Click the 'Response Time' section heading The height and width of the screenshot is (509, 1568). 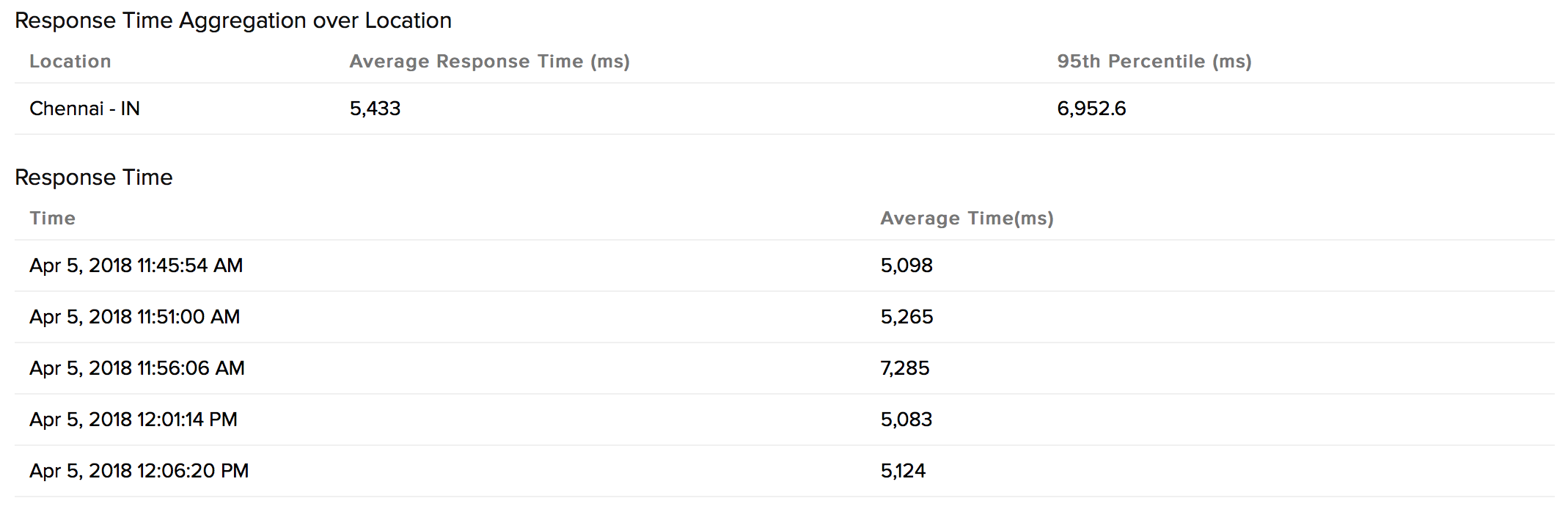pyautogui.click(x=94, y=177)
